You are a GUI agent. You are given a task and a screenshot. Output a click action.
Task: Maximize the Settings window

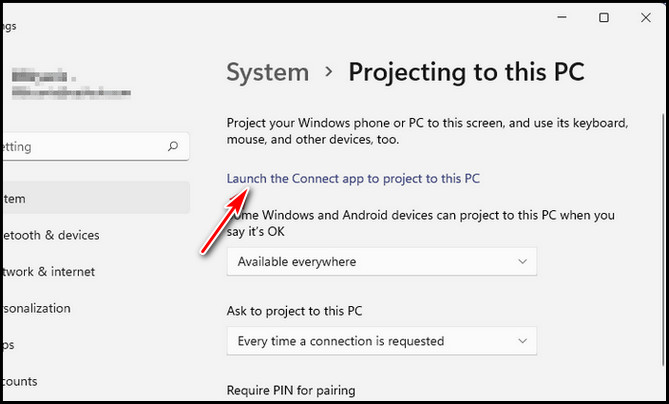click(x=604, y=17)
